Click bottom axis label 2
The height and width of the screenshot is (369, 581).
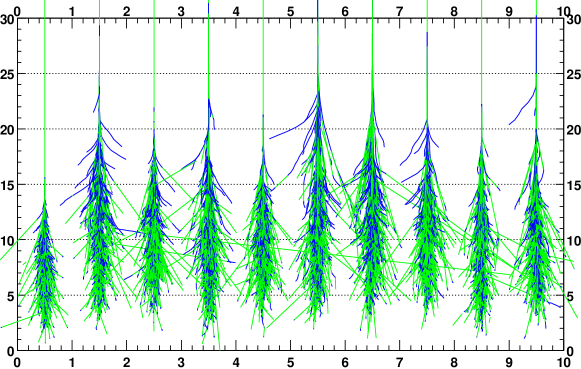coord(126,362)
